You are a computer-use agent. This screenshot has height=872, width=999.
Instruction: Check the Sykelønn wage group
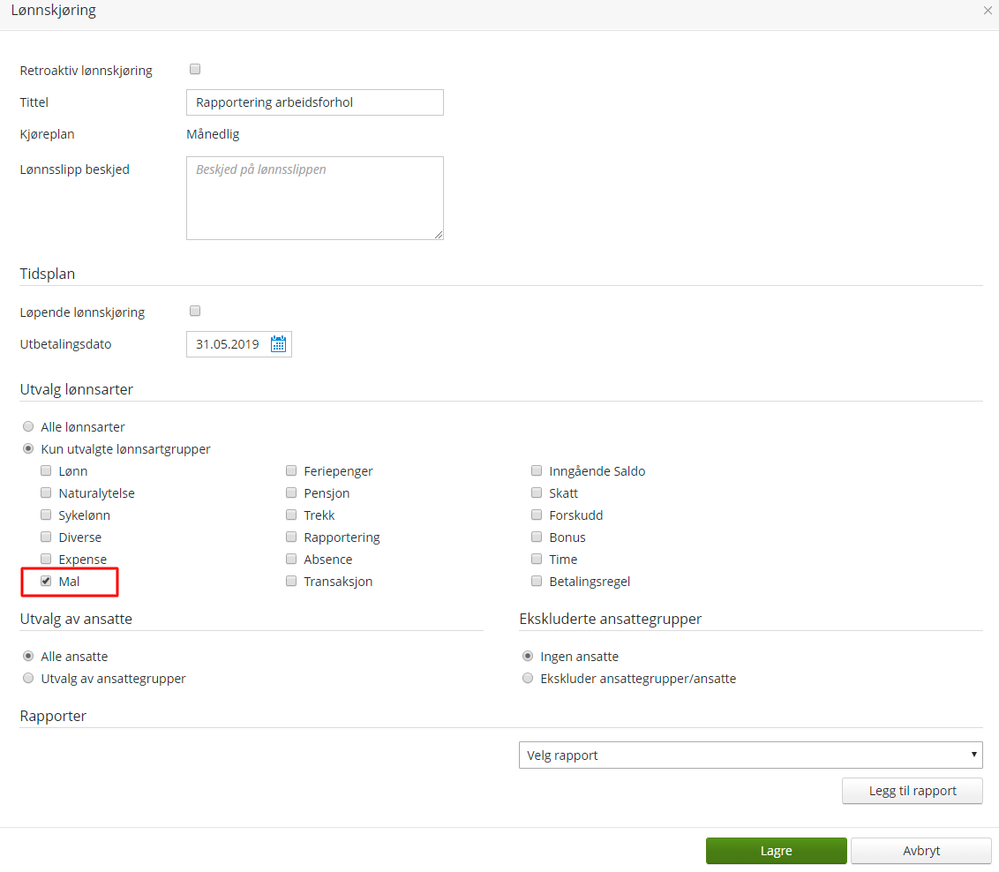click(x=46, y=515)
